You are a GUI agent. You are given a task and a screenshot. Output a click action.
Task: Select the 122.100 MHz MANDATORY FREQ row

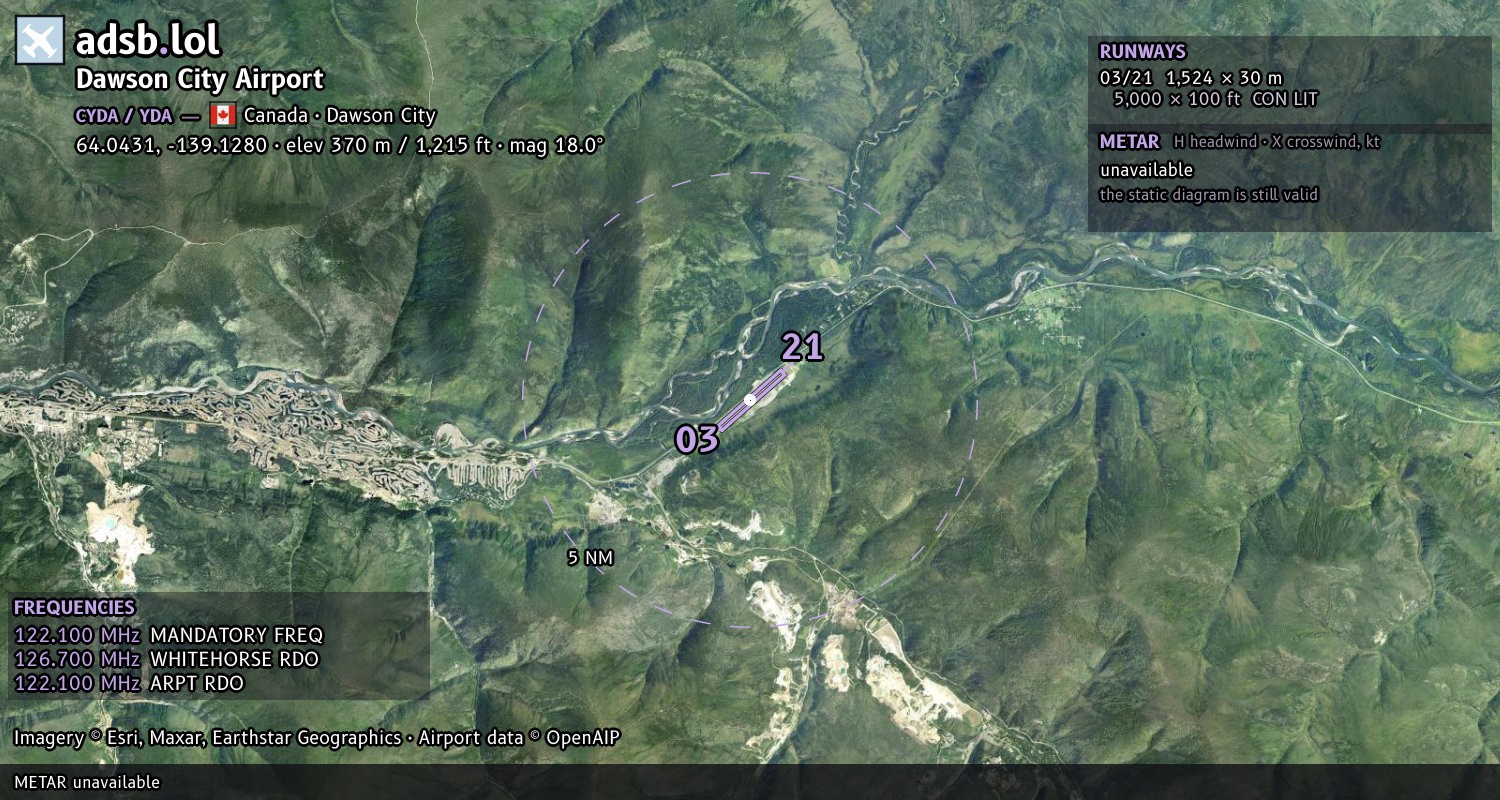pos(168,635)
